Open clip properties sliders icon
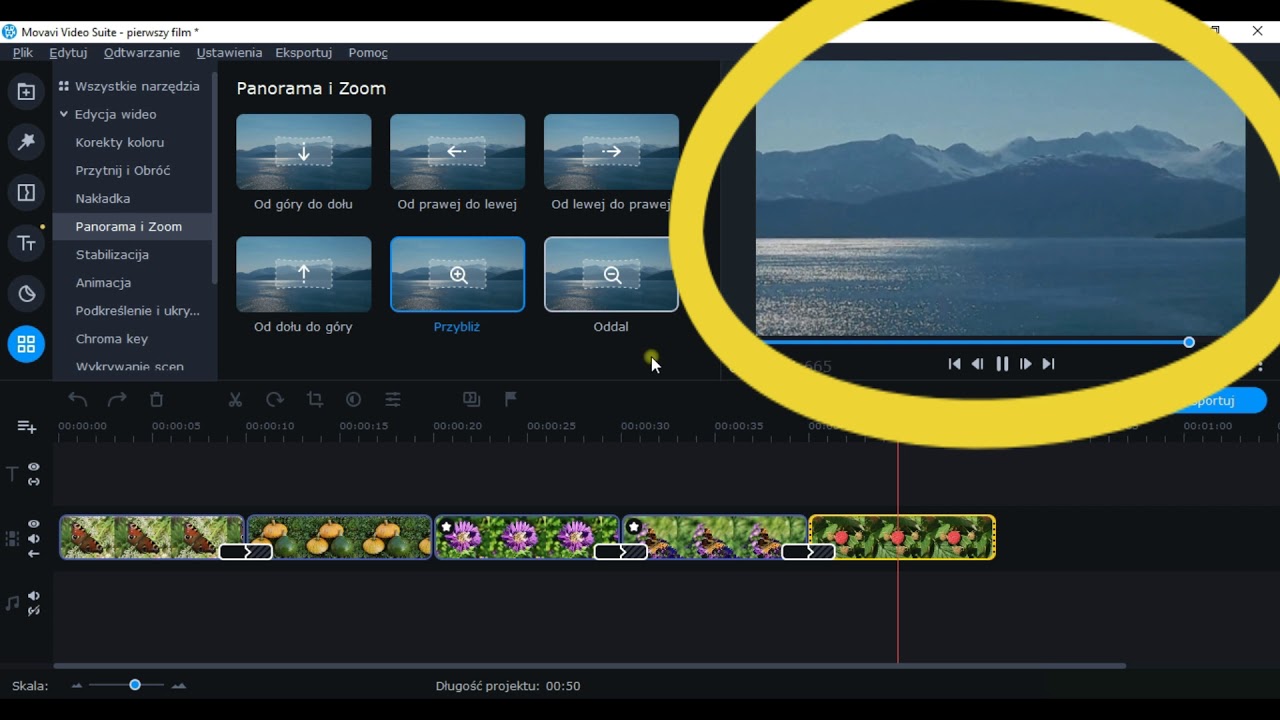Screen dimensions: 1280x720 coord(393,399)
